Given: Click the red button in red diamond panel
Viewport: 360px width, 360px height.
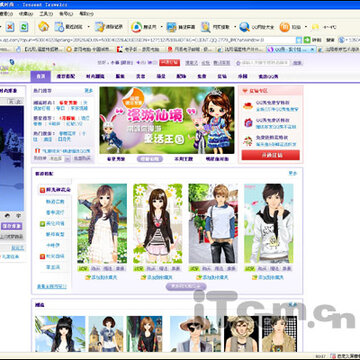Looking at the screenshot, I should point(270,155).
